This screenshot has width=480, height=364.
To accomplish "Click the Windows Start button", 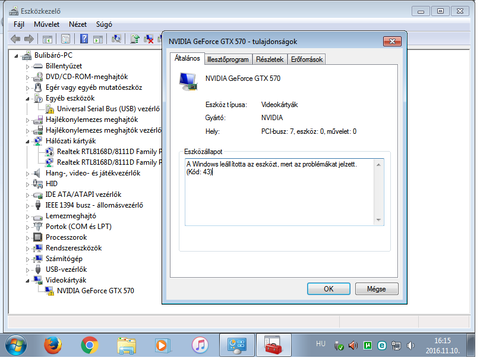I will point(16,345).
